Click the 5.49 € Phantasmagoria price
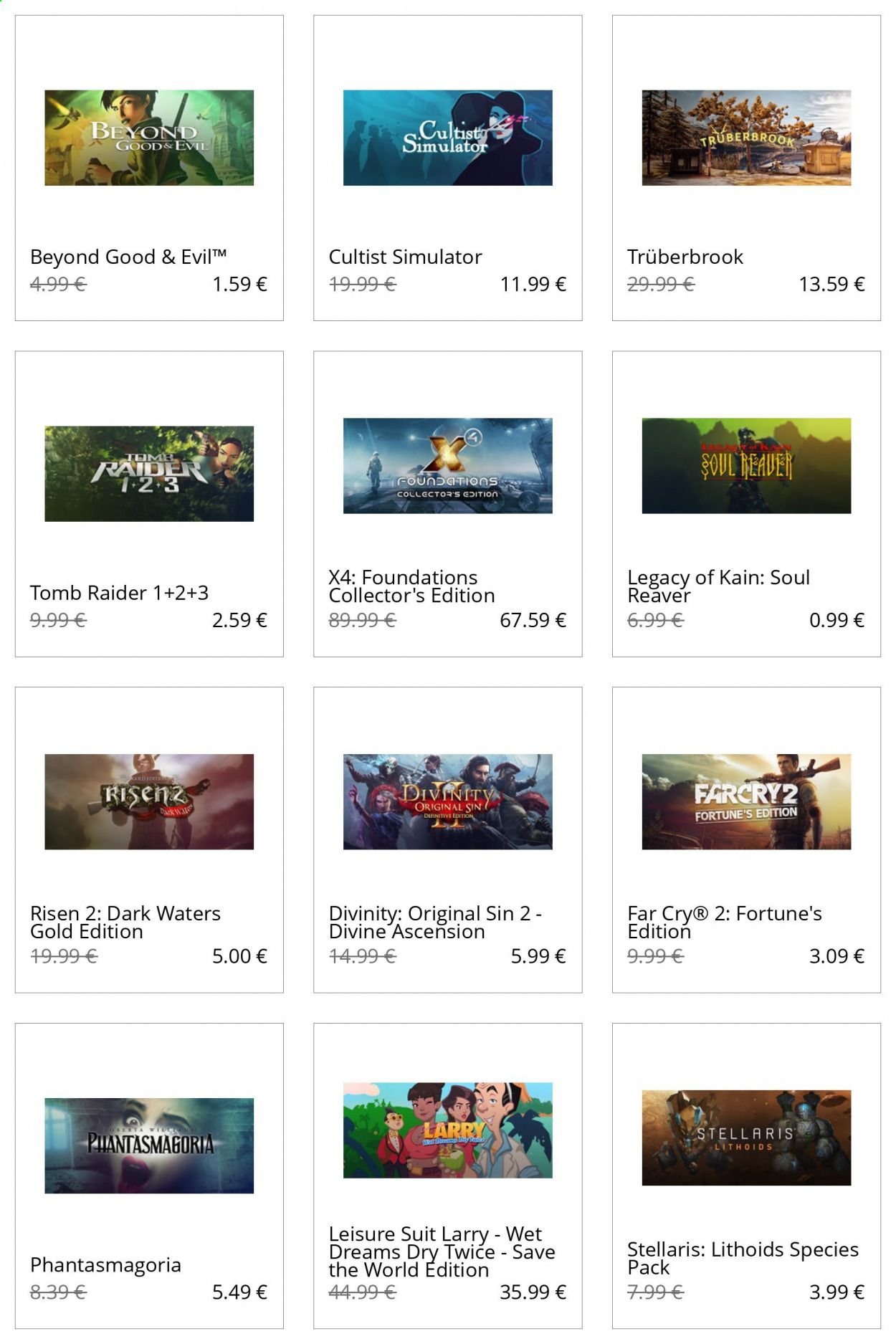This screenshot has width=896, height=1344. click(239, 1292)
